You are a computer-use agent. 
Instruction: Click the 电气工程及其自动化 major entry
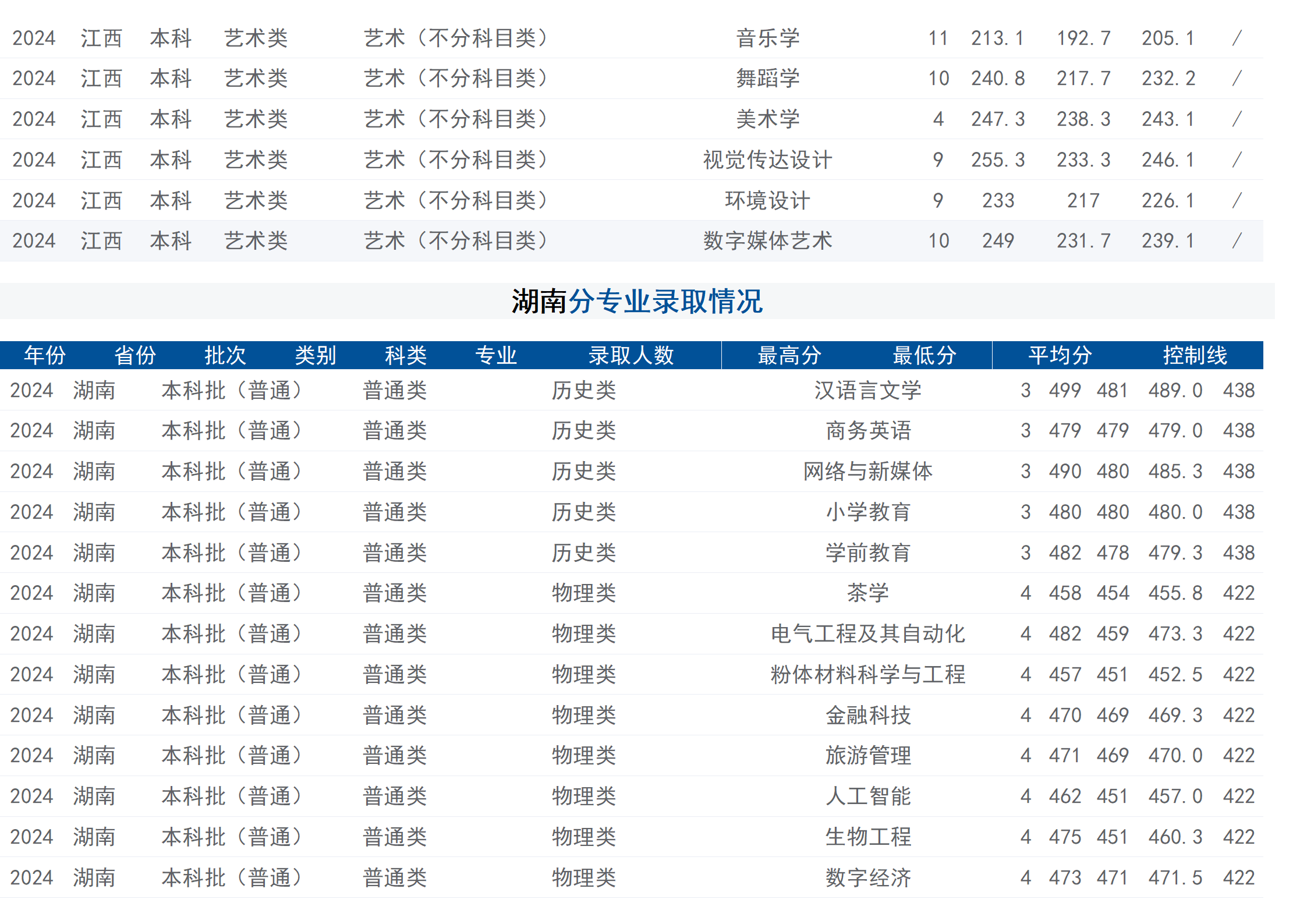868,634
